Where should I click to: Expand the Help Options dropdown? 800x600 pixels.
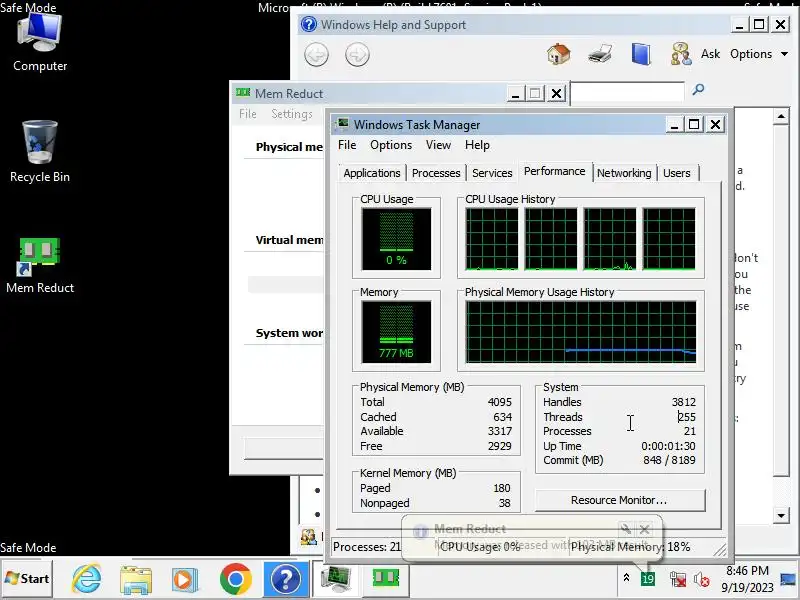coord(758,54)
